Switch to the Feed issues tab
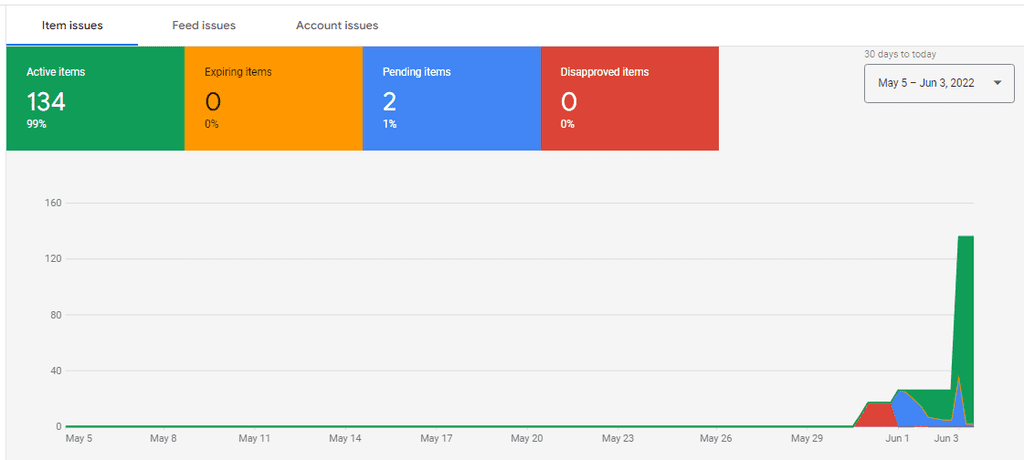This screenshot has height=460, width=1024. tap(204, 25)
